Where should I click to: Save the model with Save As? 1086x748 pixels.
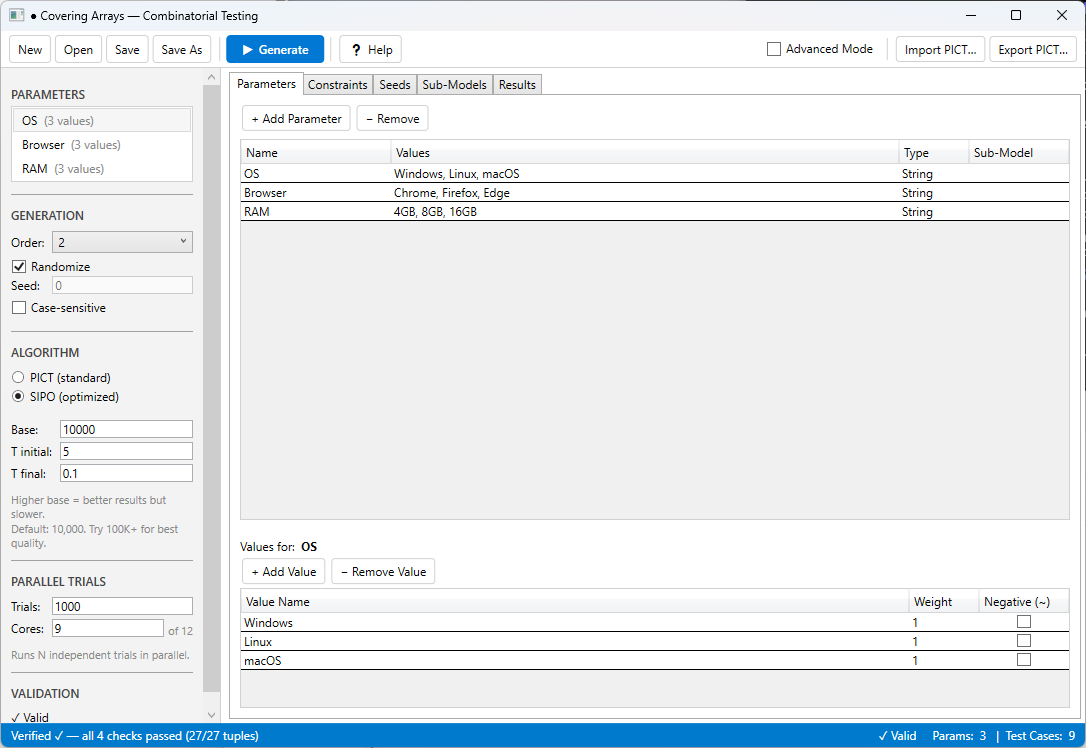pos(181,48)
